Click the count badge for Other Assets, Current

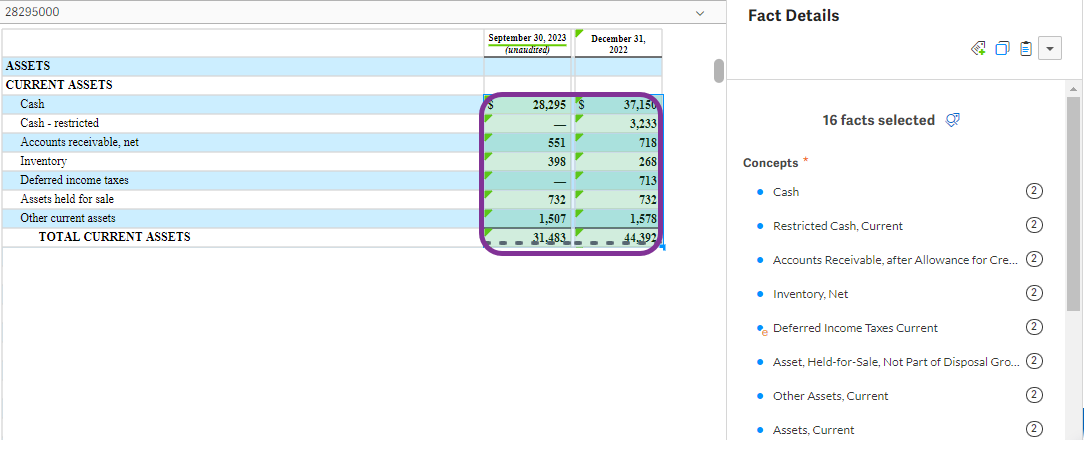pyautogui.click(x=1034, y=396)
